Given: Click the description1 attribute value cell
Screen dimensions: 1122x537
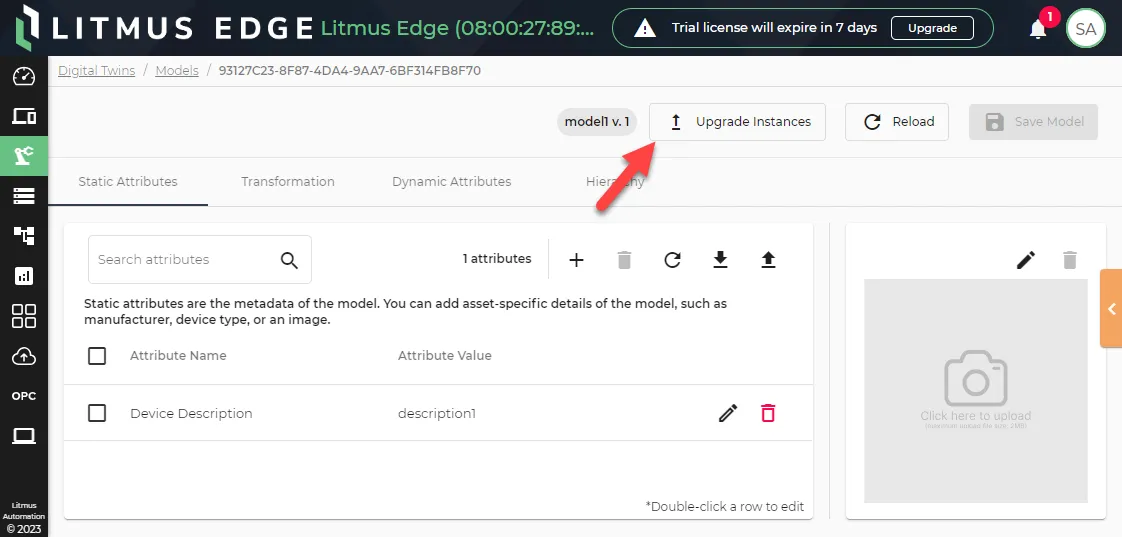Looking at the screenshot, I should (x=436, y=413).
